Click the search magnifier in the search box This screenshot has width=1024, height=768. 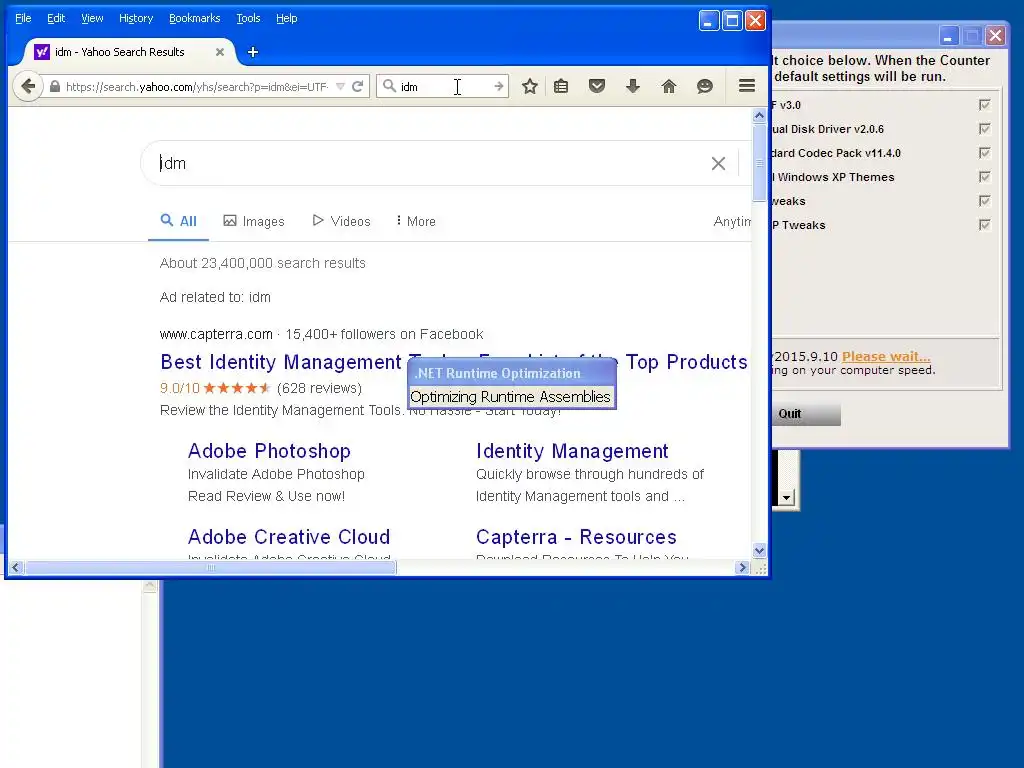[x=389, y=86]
